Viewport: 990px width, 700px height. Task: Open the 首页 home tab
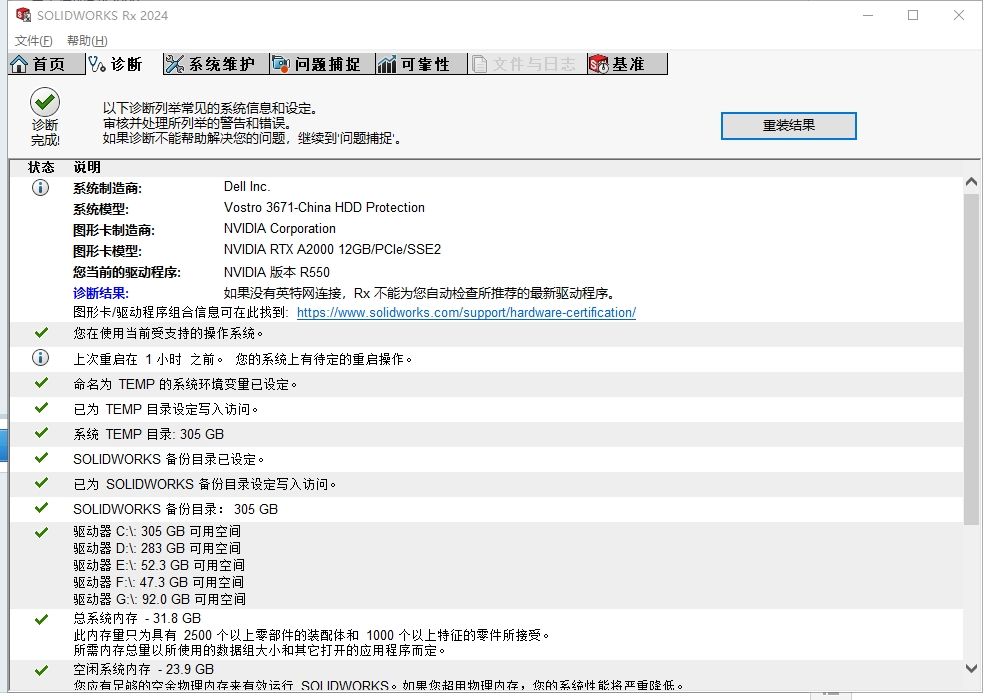tap(47, 64)
